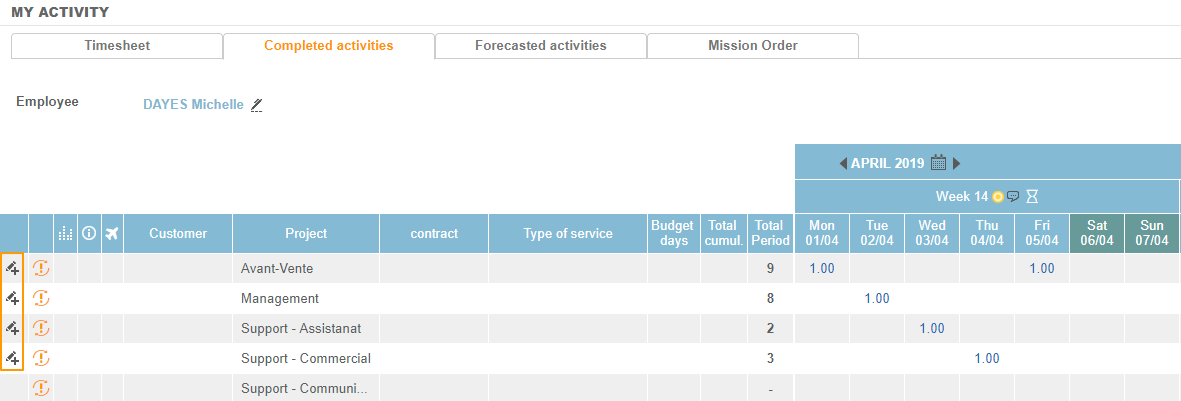Go to next month with right arrow
Viewport: 1181px width, 401px height.
[956, 163]
